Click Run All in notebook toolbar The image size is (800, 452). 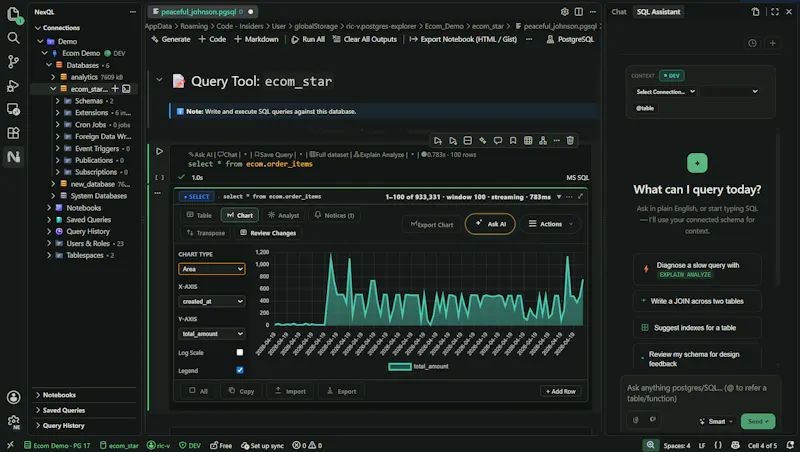[x=308, y=39]
